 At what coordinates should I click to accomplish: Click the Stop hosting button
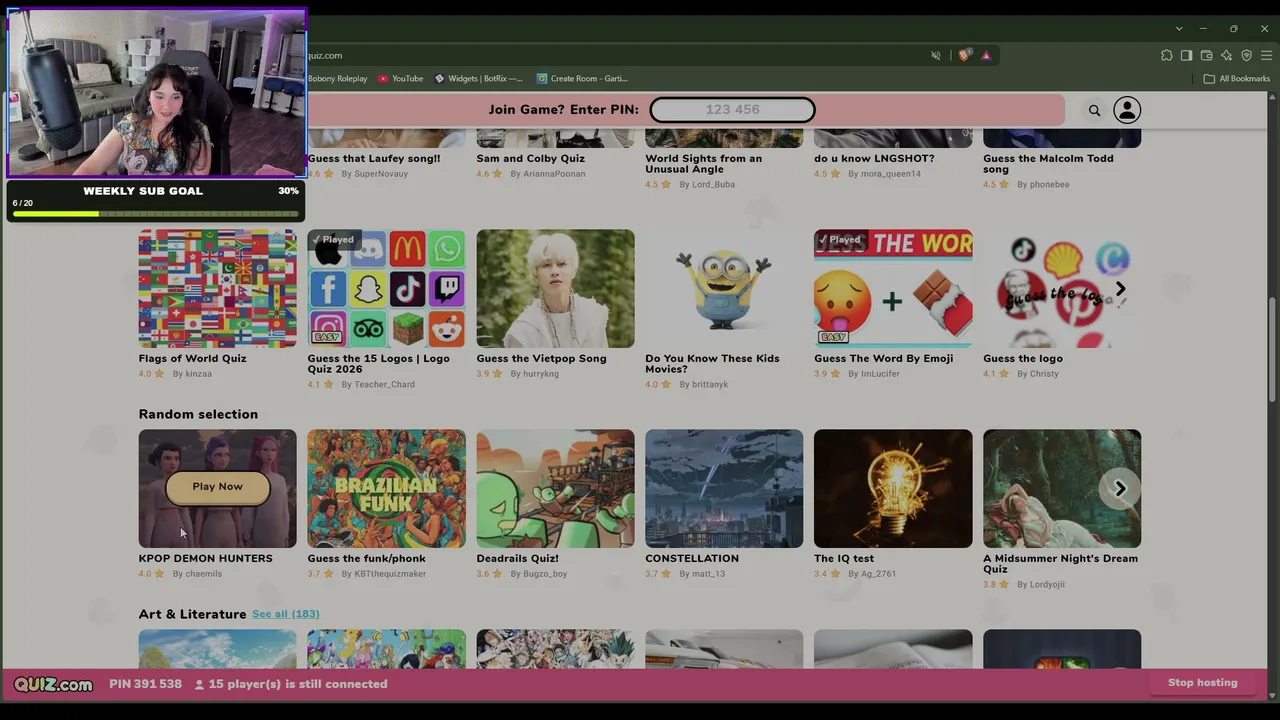click(1203, 683)
